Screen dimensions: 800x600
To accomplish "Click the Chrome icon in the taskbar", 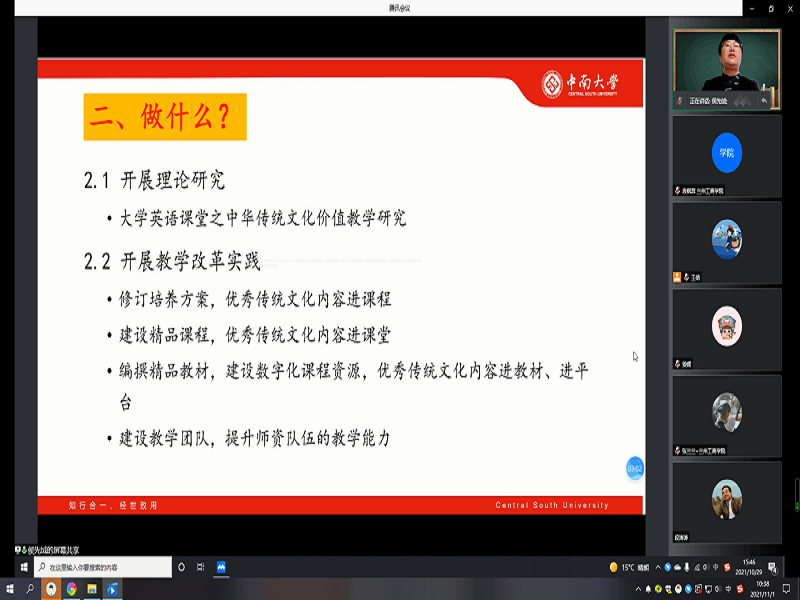I will point(71,589).
